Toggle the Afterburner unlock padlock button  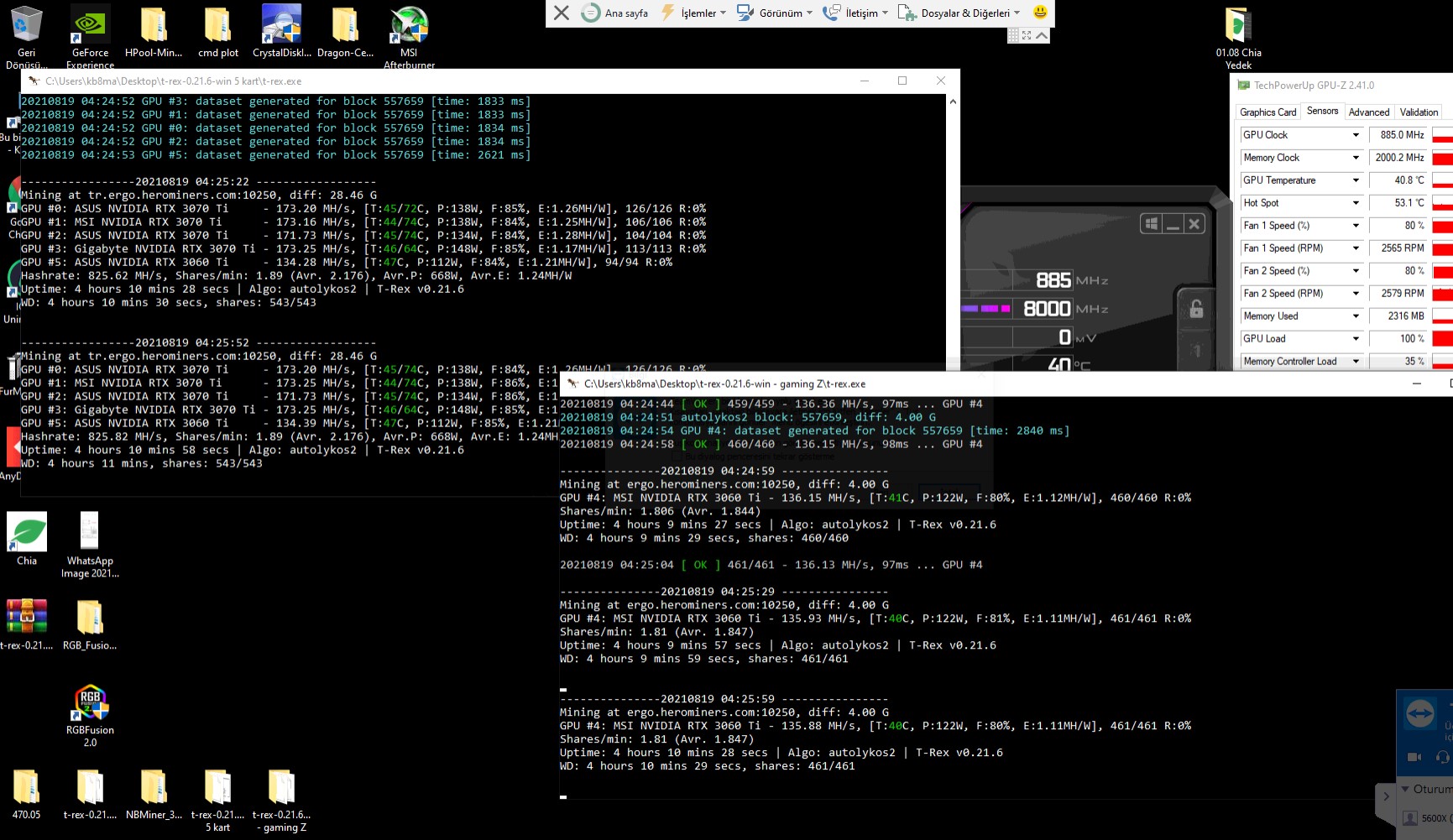(1196, 309)
